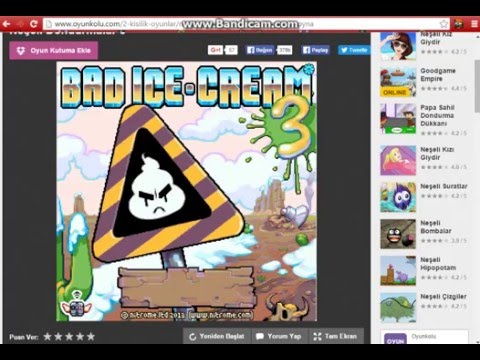Viewport: 480px width, 360px height.
Task: Click the nitrome.com link in the game
Action: click(221, 315)
